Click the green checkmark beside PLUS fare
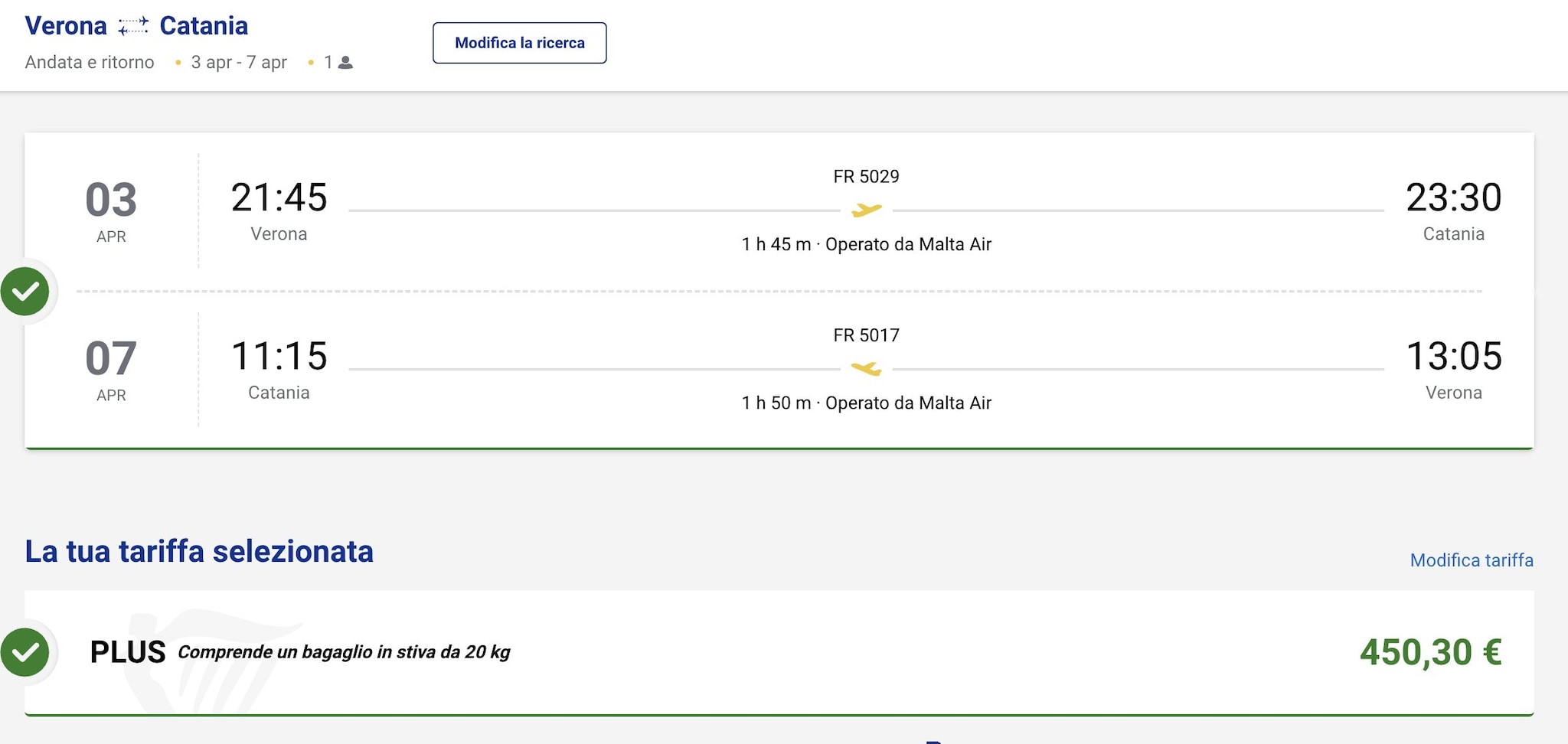 pyautogui.click(x=25, y=652)
